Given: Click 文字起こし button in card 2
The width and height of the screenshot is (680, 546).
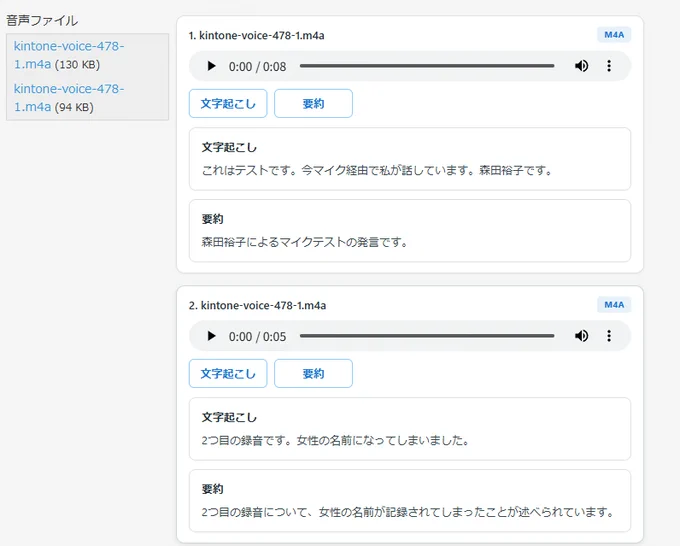Looking at the screenshot, I should 228,373.
